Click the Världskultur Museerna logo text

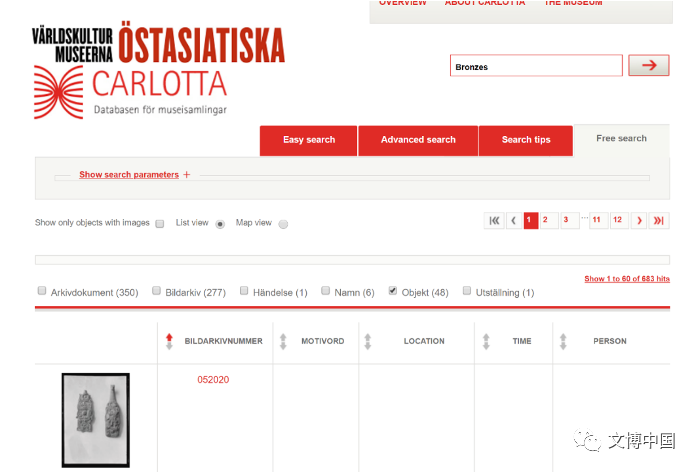(73, 45)
